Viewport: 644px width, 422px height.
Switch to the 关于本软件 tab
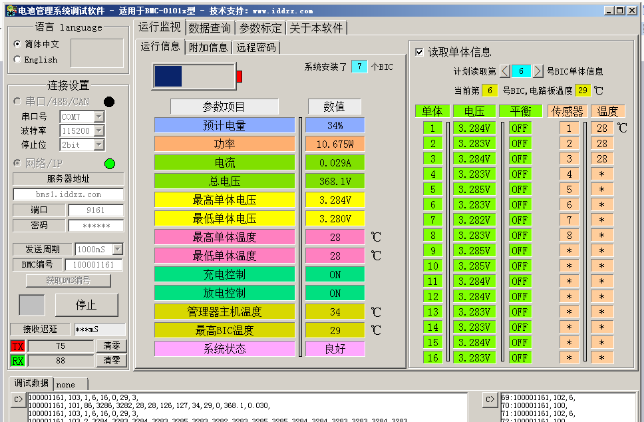pos(316,28)
